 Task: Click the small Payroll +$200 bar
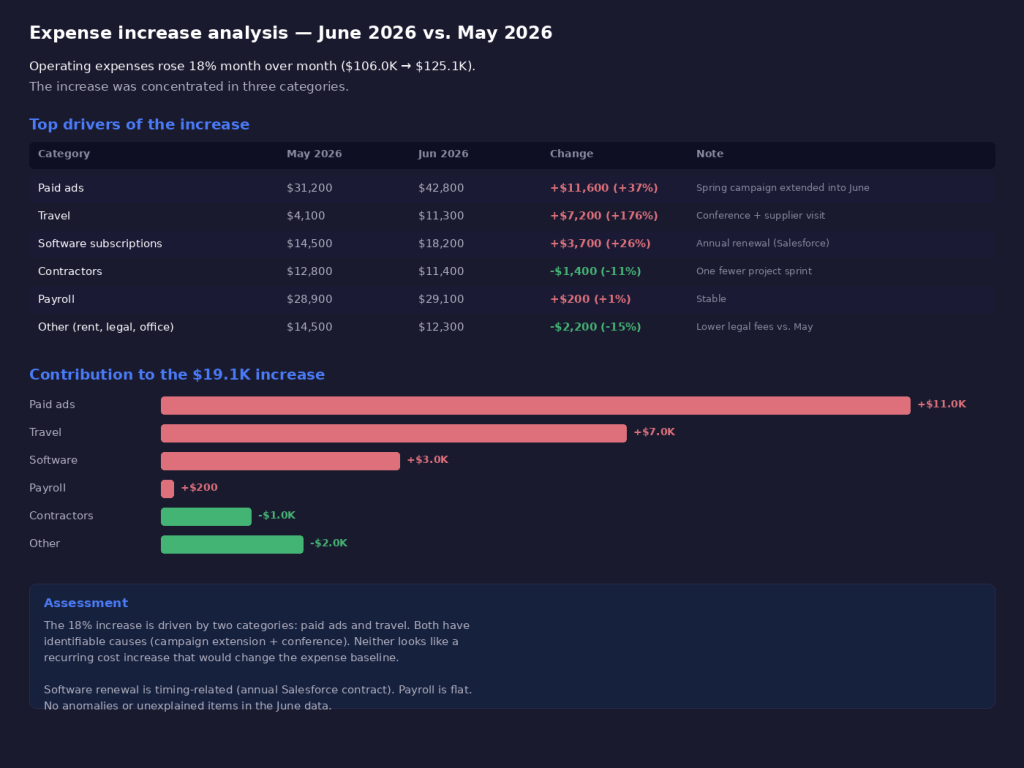(167, 488)
